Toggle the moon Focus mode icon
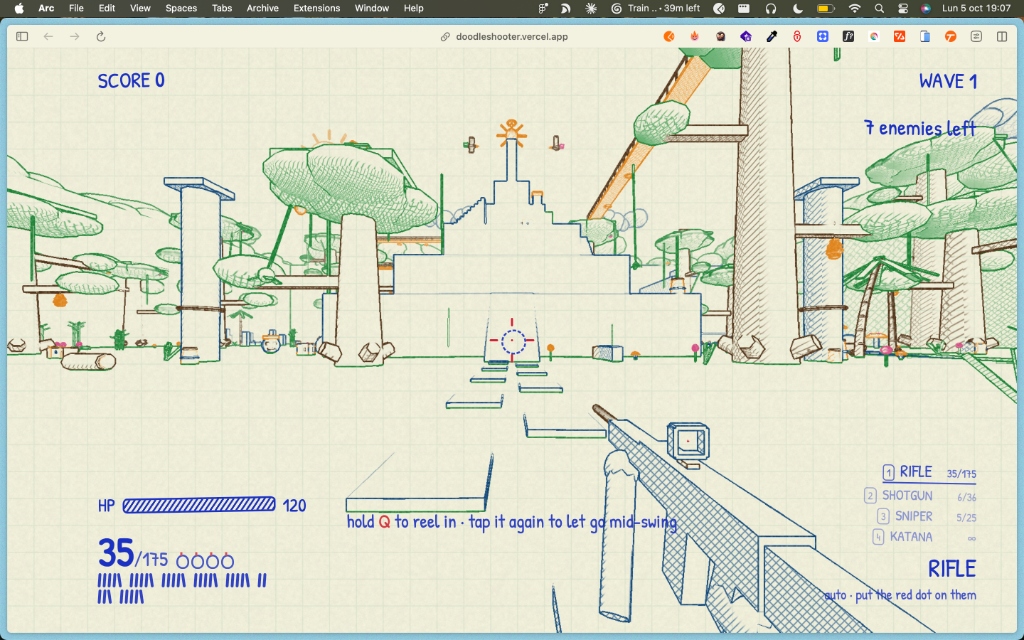1024x640 pixels. (797, 8)
